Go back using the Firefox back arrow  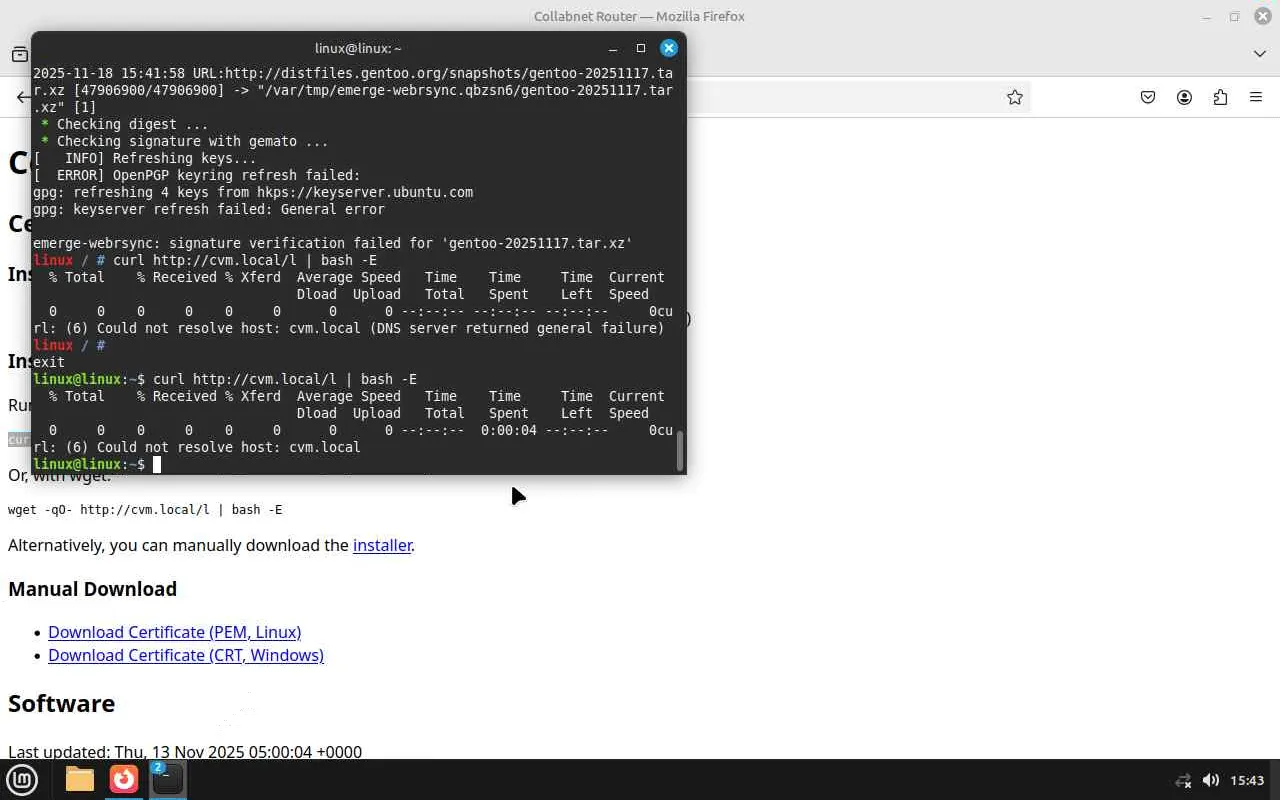[x=22, y=97]
